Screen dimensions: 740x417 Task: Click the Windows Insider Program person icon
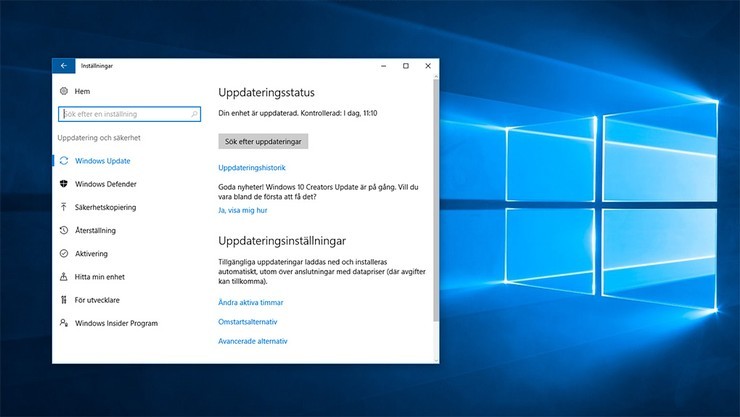click(x=64, y=323)
